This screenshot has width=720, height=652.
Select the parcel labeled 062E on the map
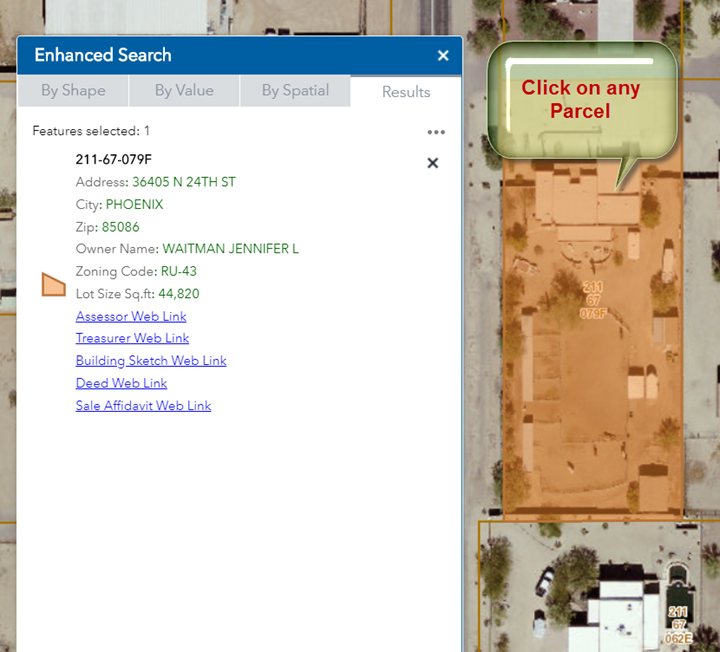(678, 624)
